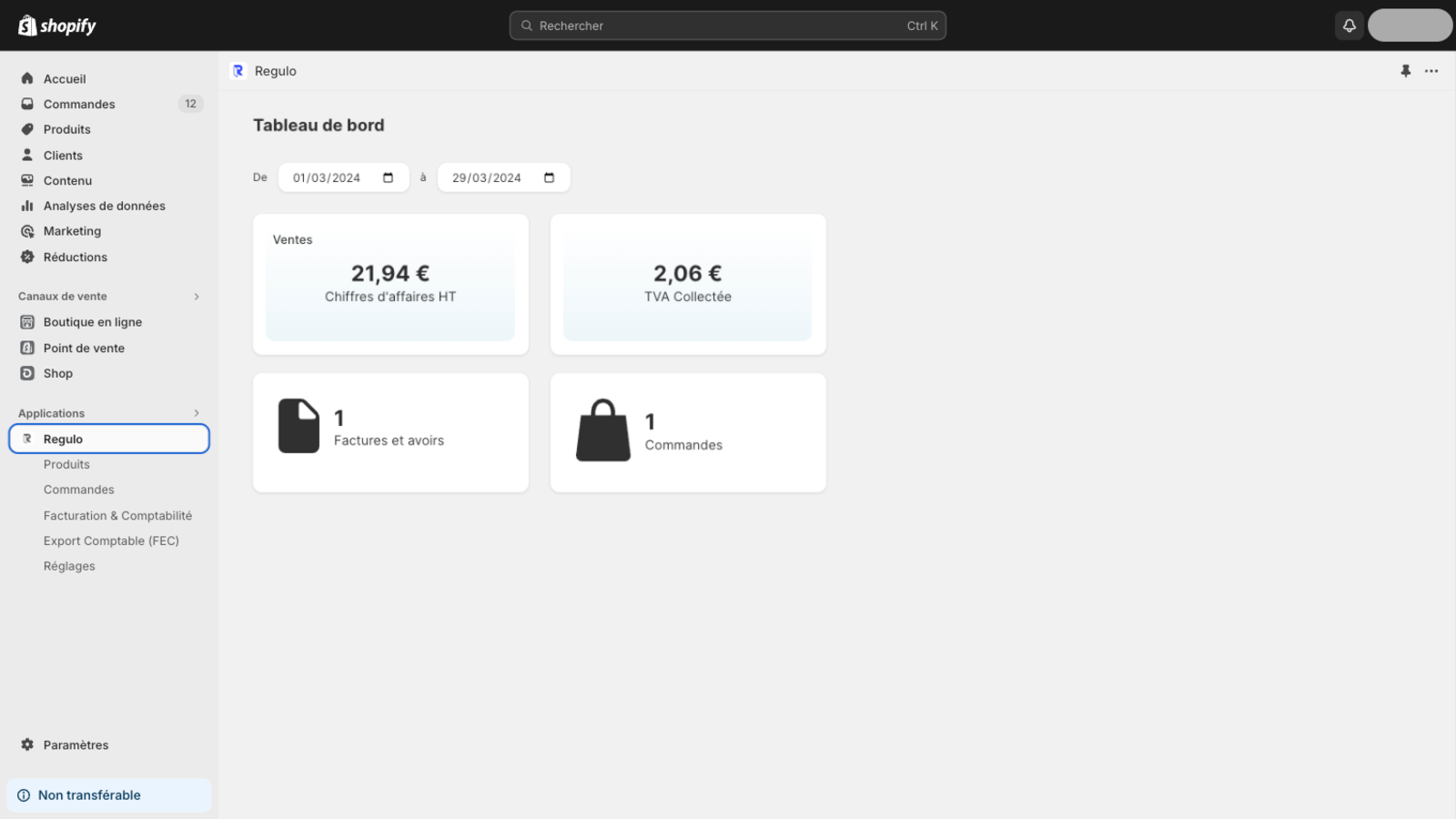Image resolution: width=1456 pixels, height=819 pixels.
Task: Click the Regulo app icon in sidebar
Action: click(x=27, y=439)
